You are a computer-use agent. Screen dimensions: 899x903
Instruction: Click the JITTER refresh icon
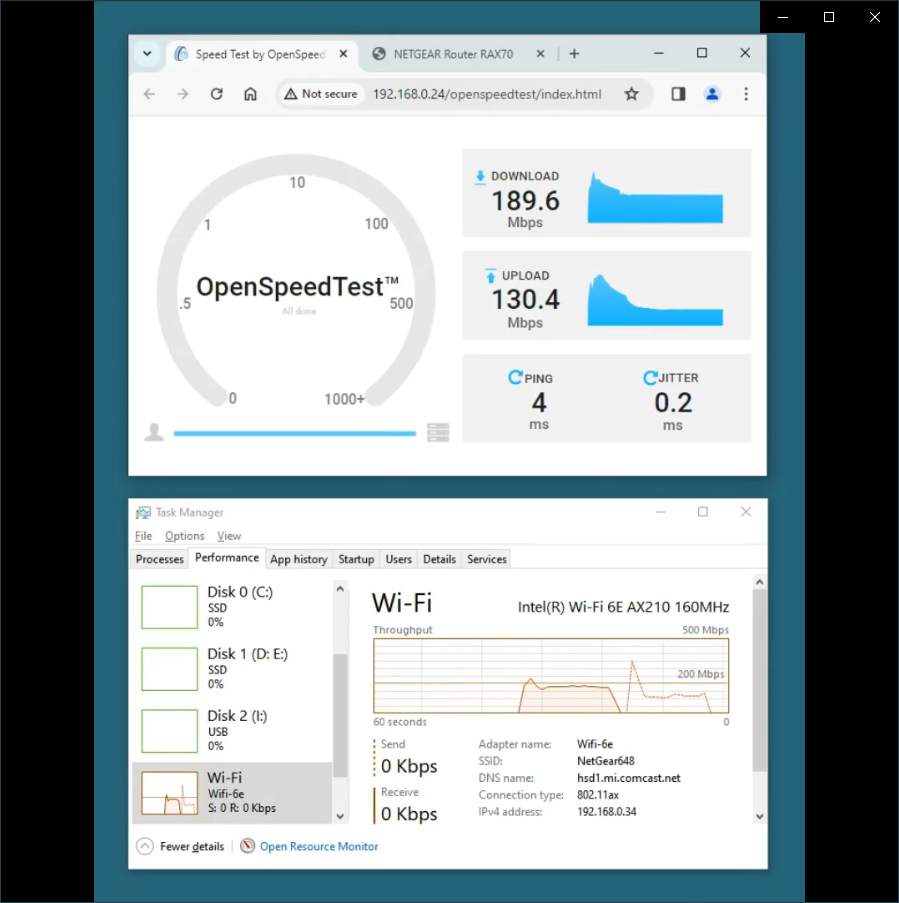650,378
